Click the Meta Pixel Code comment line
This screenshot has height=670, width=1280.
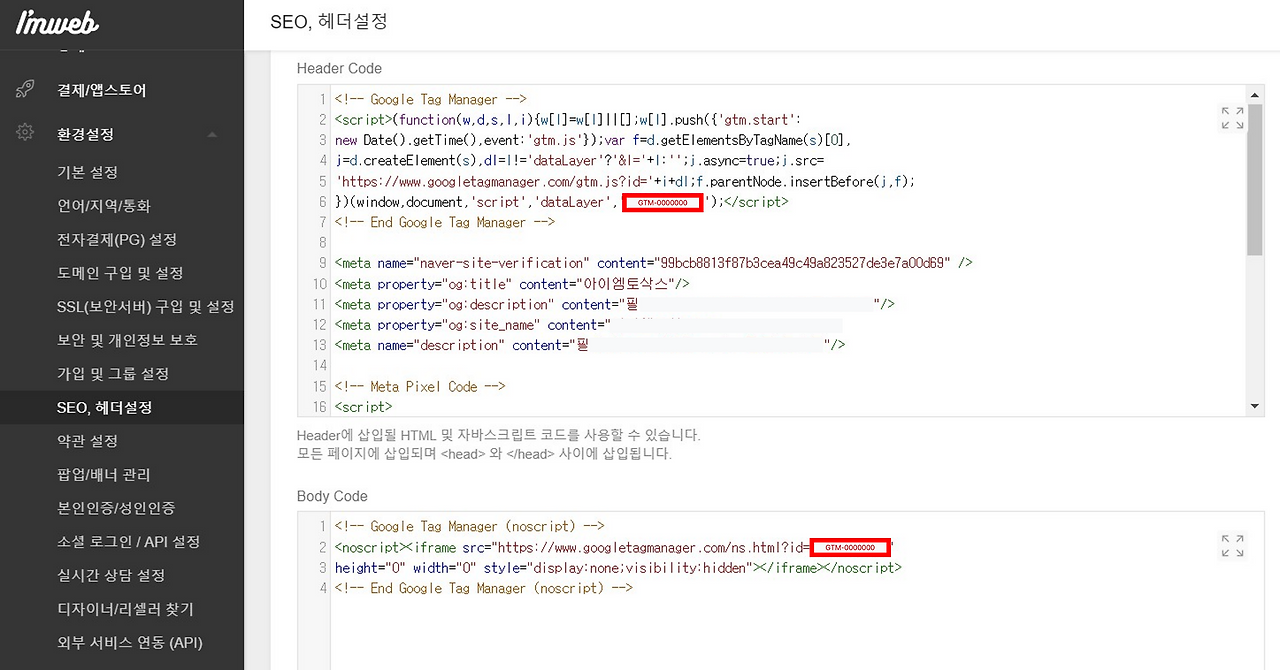(420, 386)
